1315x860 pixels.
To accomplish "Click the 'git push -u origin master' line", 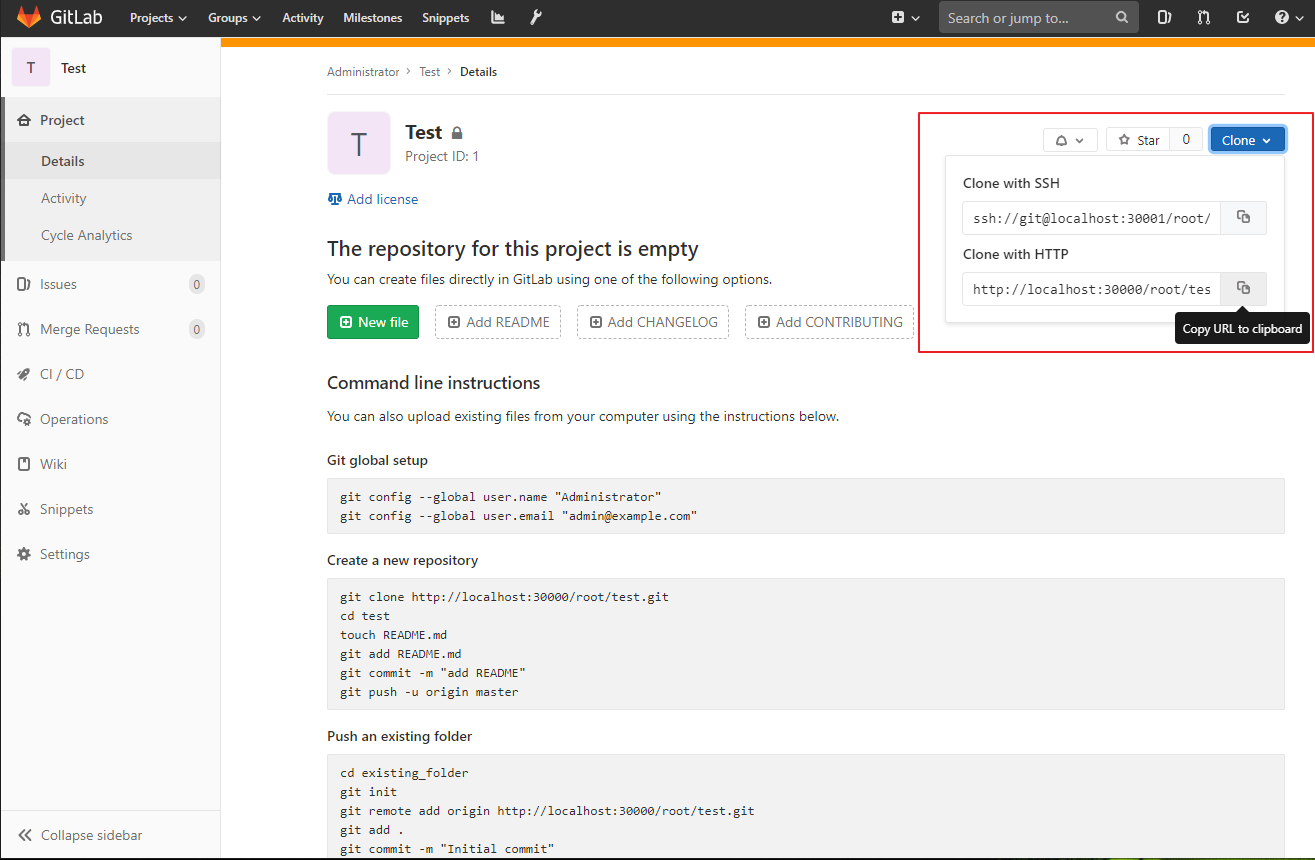I will pyautogui.click(x=429, y=692).
